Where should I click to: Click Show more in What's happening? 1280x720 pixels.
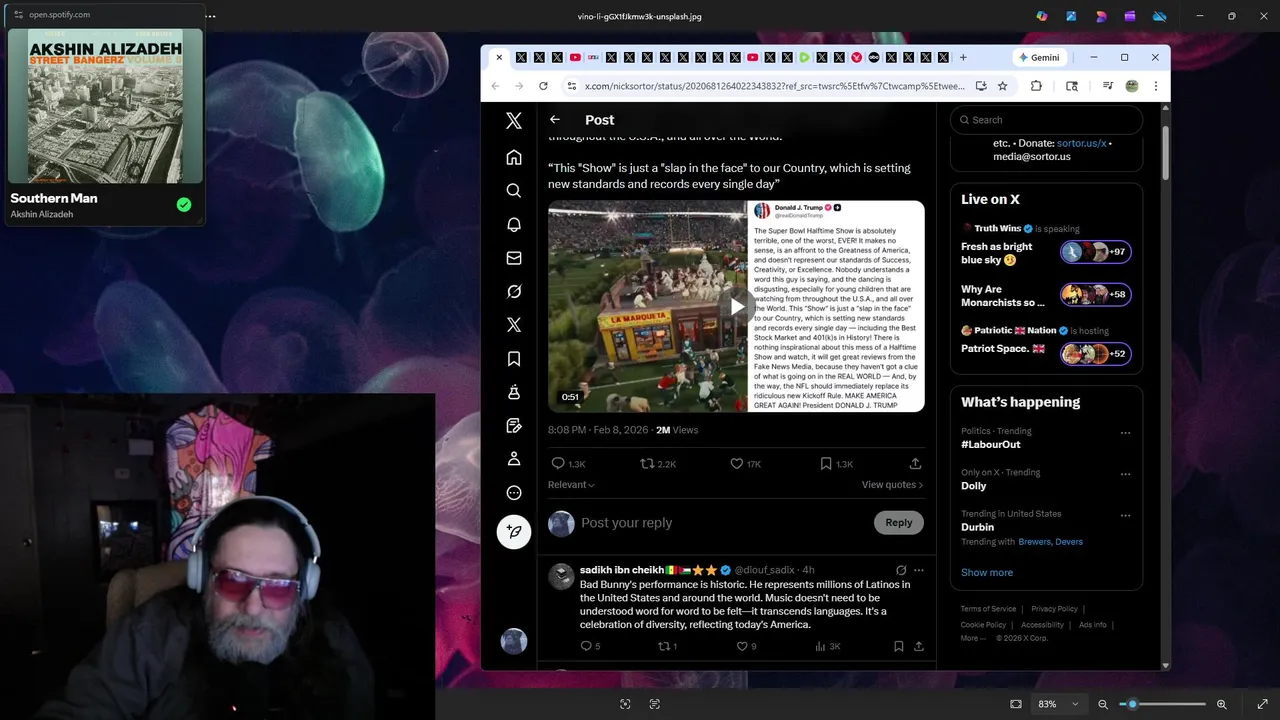point(987,572)
